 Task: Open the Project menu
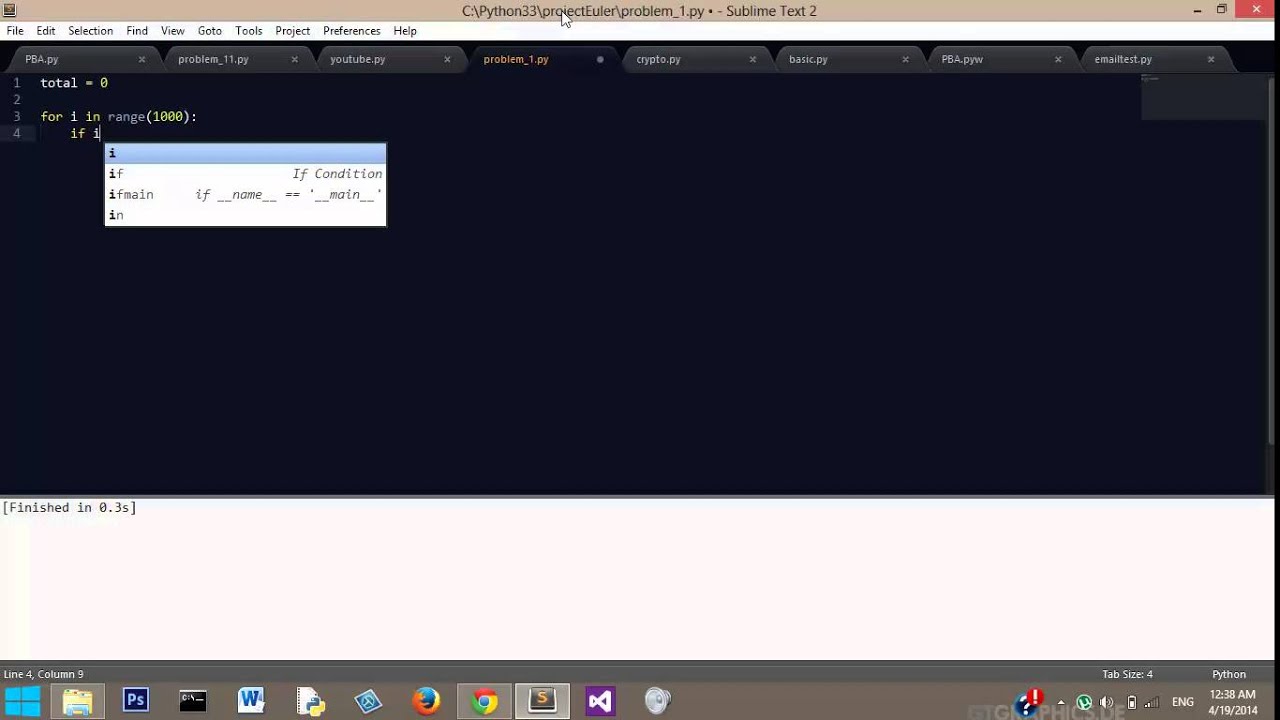pyautogui.click(x=292, y=31)
